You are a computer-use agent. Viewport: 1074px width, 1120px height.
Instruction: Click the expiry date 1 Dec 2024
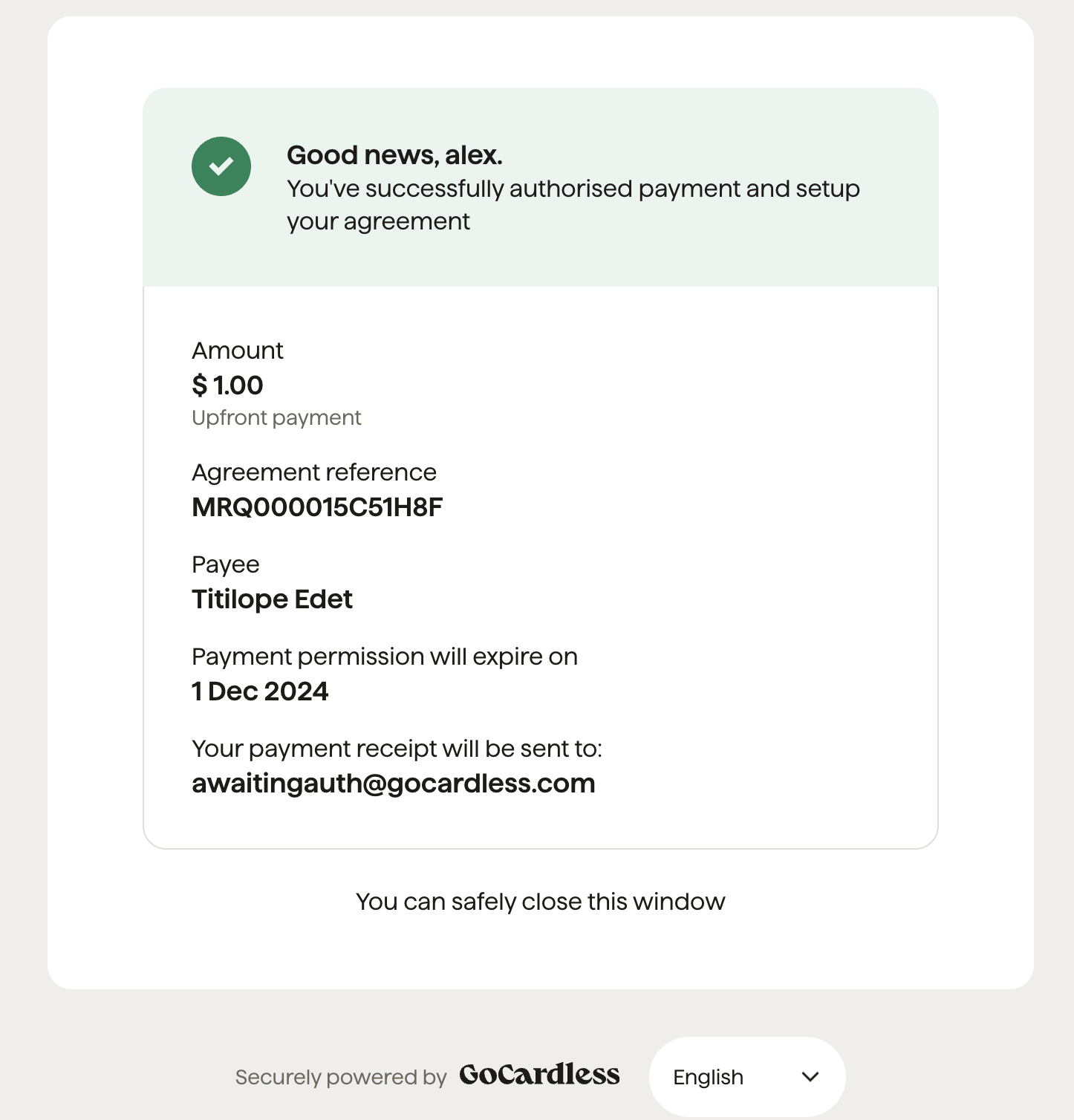coord(260,691)
